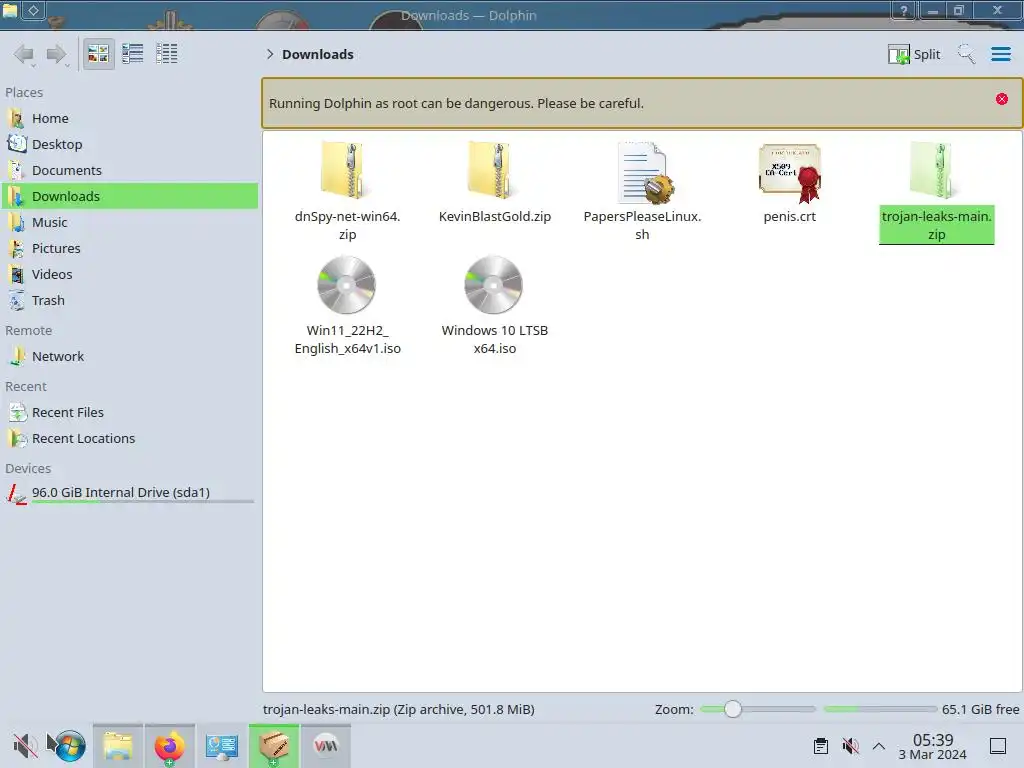Open Documents in Places
This screenshot has height=768, width=1024.
pyautogui.click(x=129, y=170)
